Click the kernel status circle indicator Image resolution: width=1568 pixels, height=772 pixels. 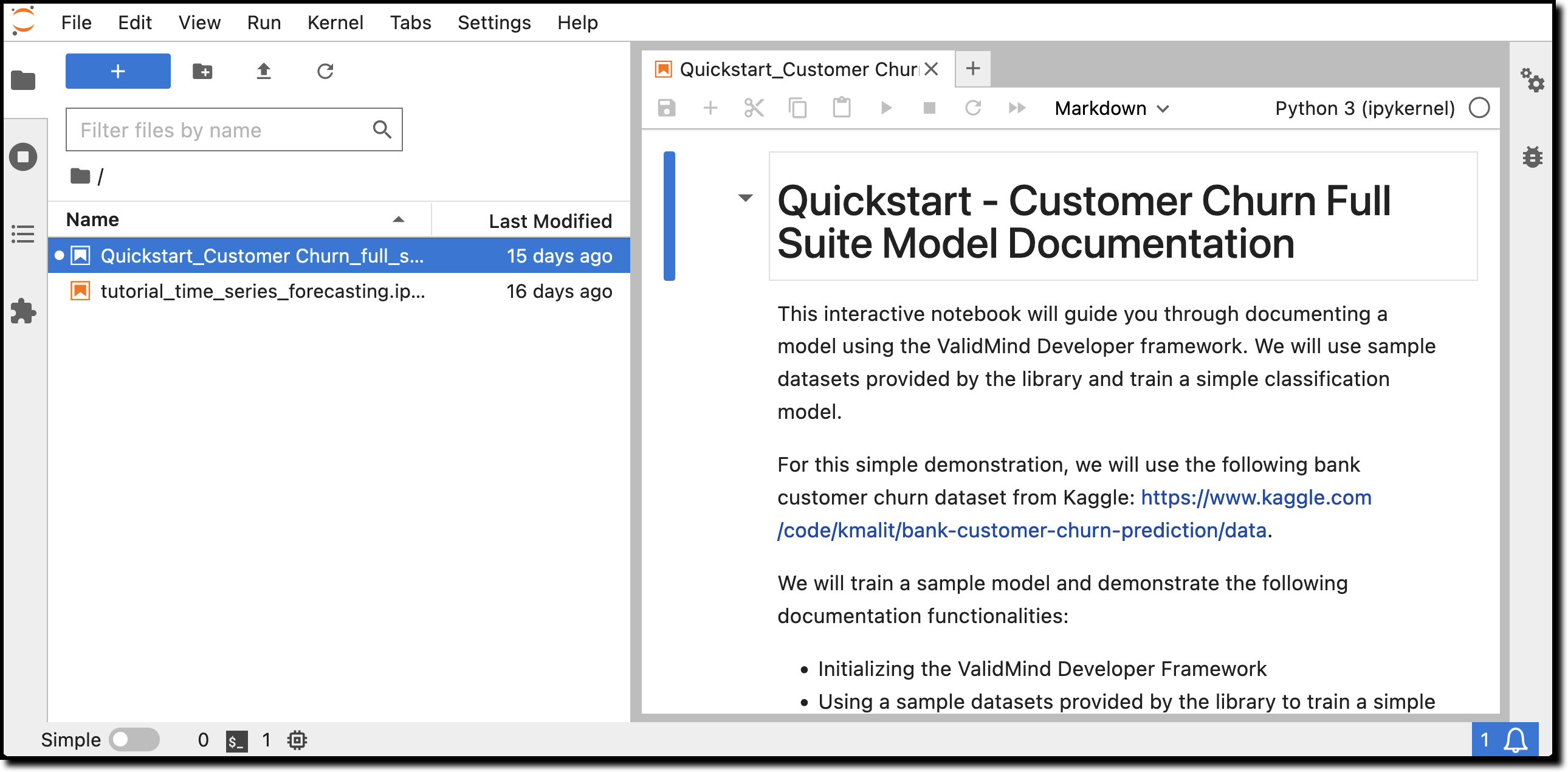tap(1479, 108)
